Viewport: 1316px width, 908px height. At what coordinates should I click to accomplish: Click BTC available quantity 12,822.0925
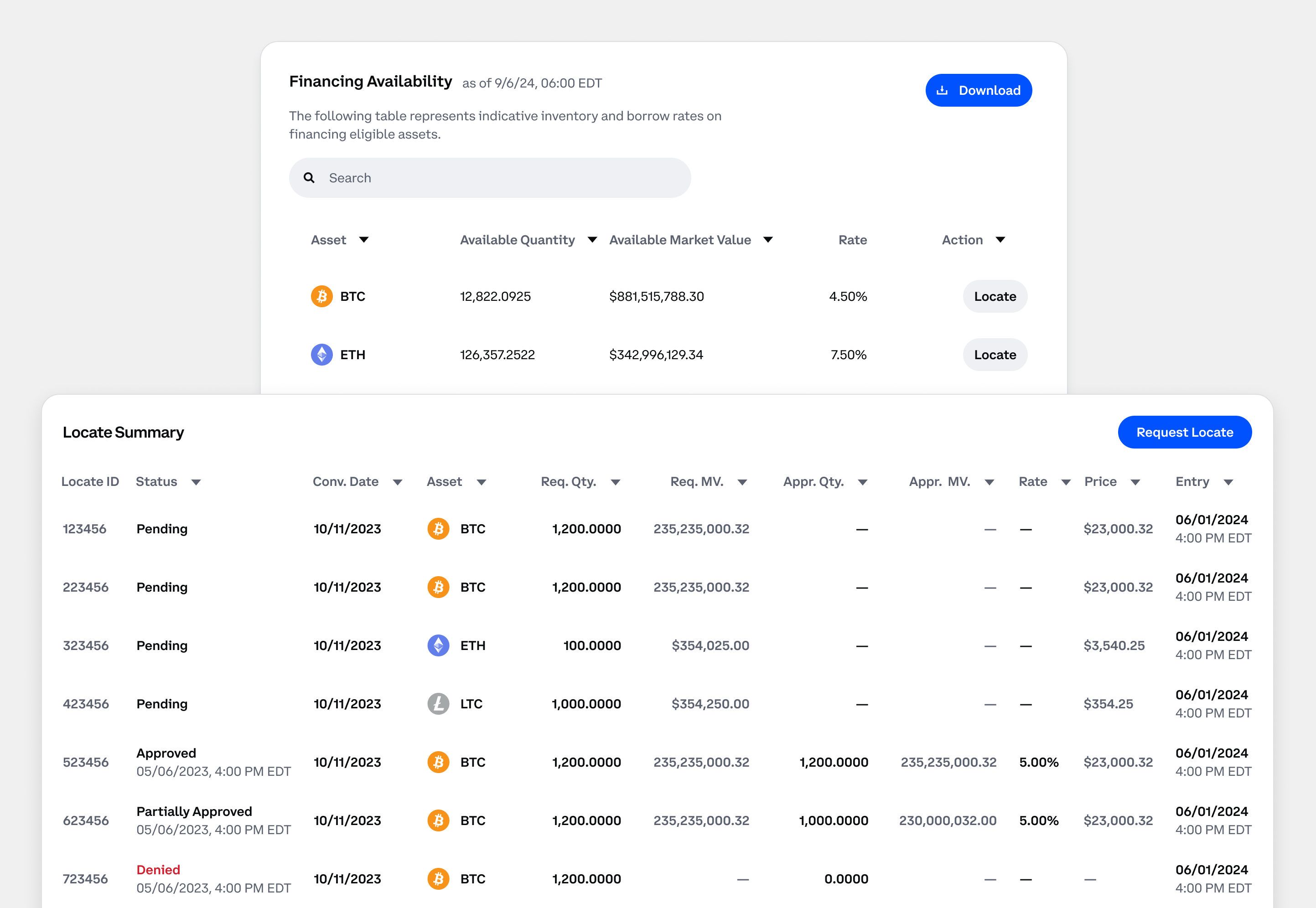point(495,296)
